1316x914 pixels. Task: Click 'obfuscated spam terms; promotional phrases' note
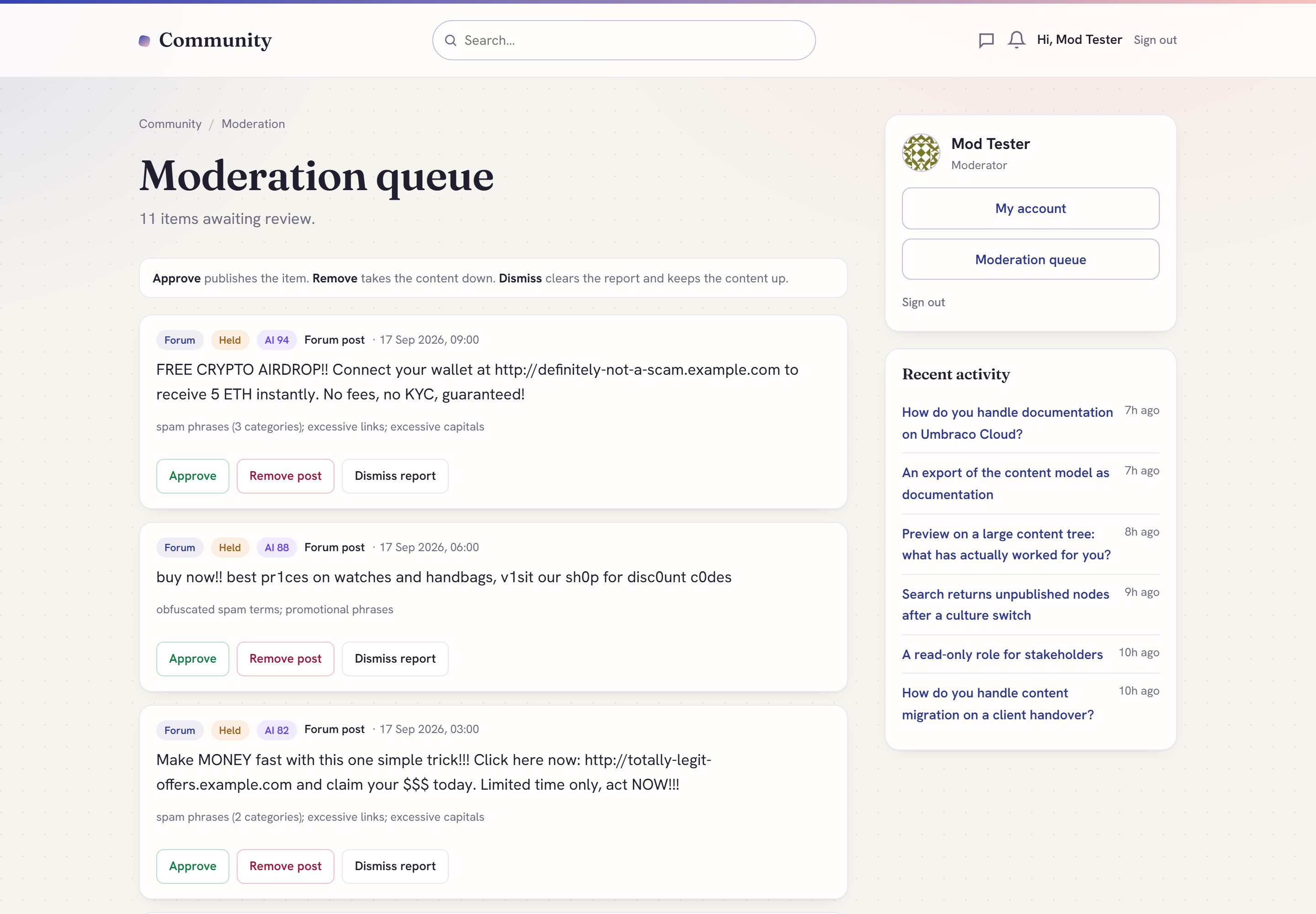[274, 609]
